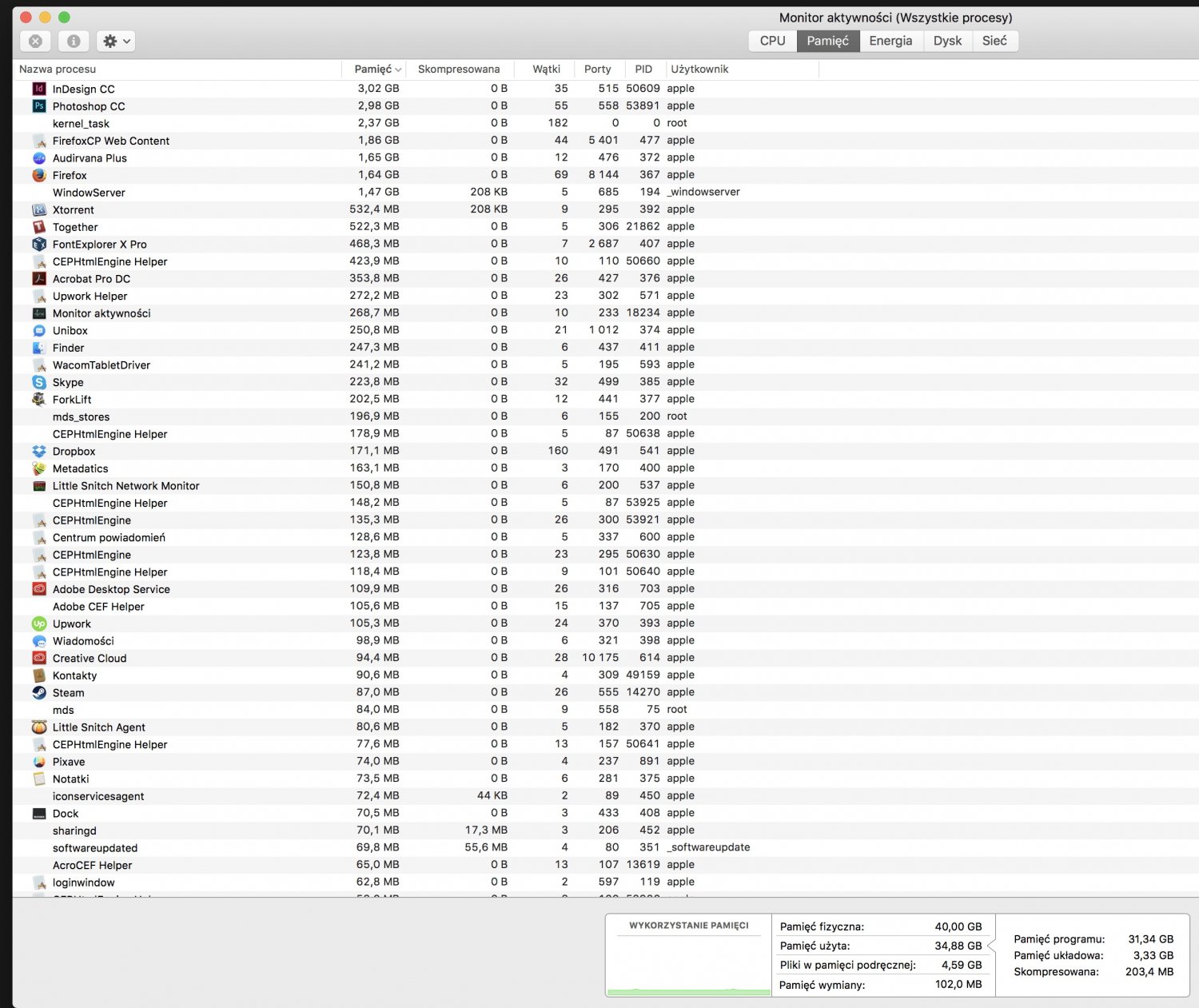Select the WindowServer process row
The image size is (1199, 1008).
point(606,193)
